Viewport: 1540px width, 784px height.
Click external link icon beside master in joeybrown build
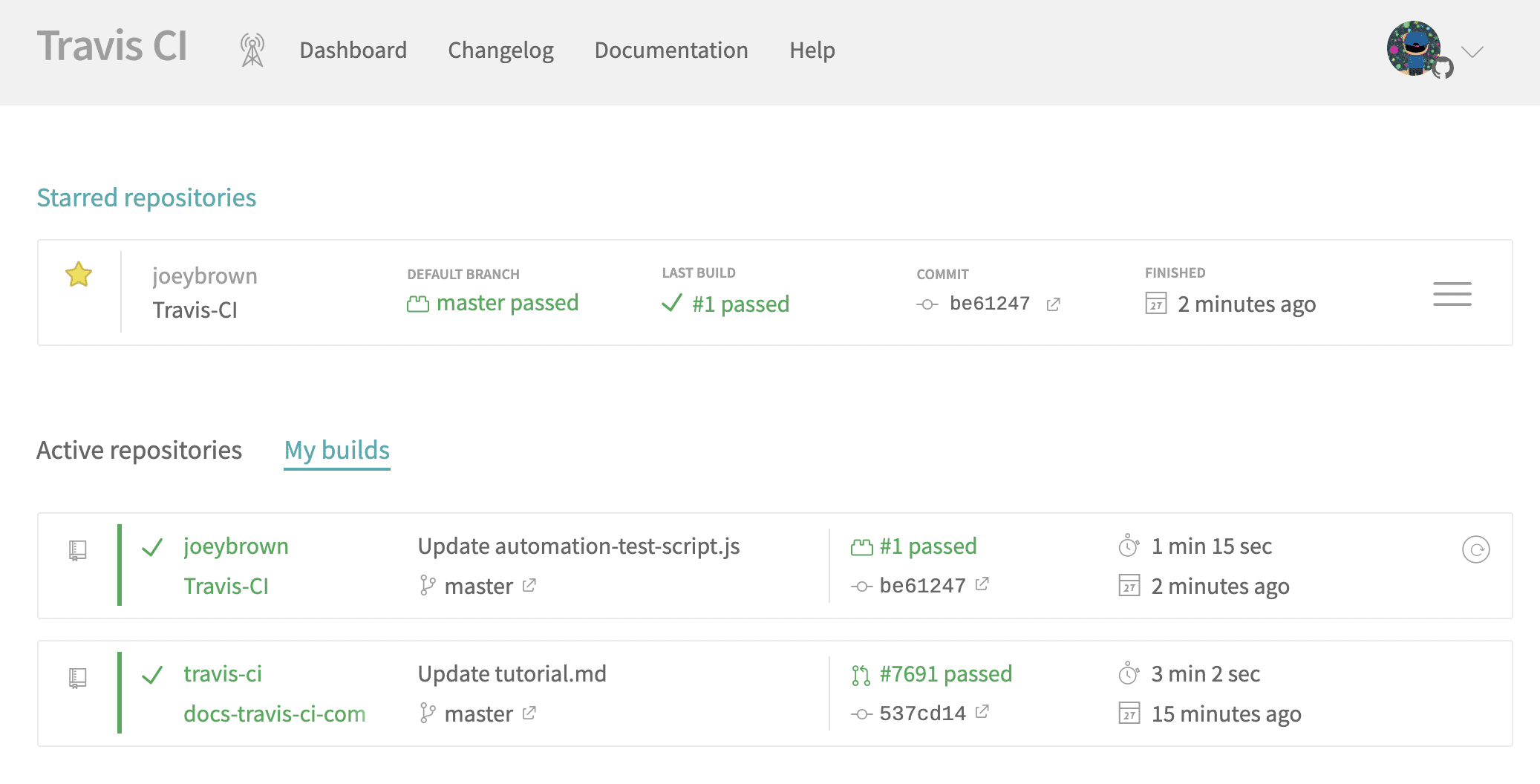point(529,586)
